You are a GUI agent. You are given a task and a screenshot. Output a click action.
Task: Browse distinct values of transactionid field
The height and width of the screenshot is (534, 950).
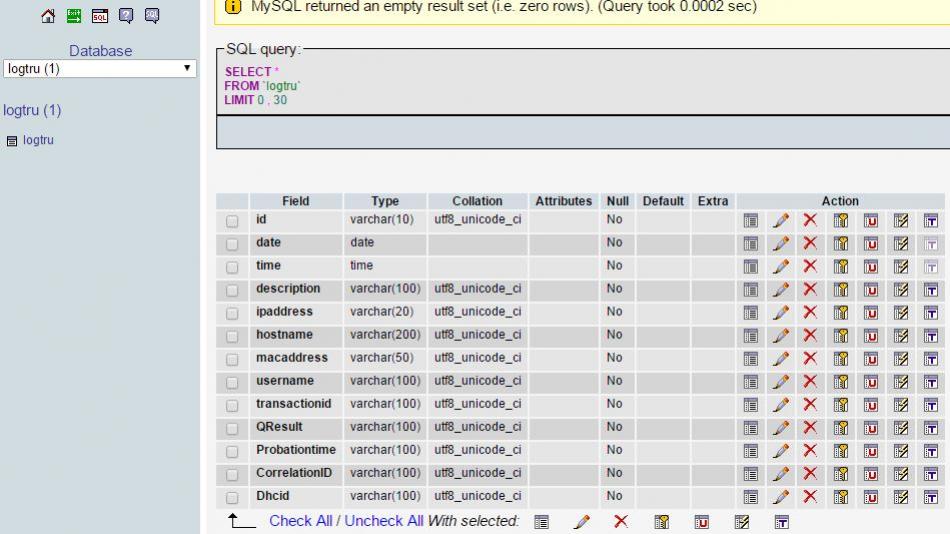click(x=751, y=405)
